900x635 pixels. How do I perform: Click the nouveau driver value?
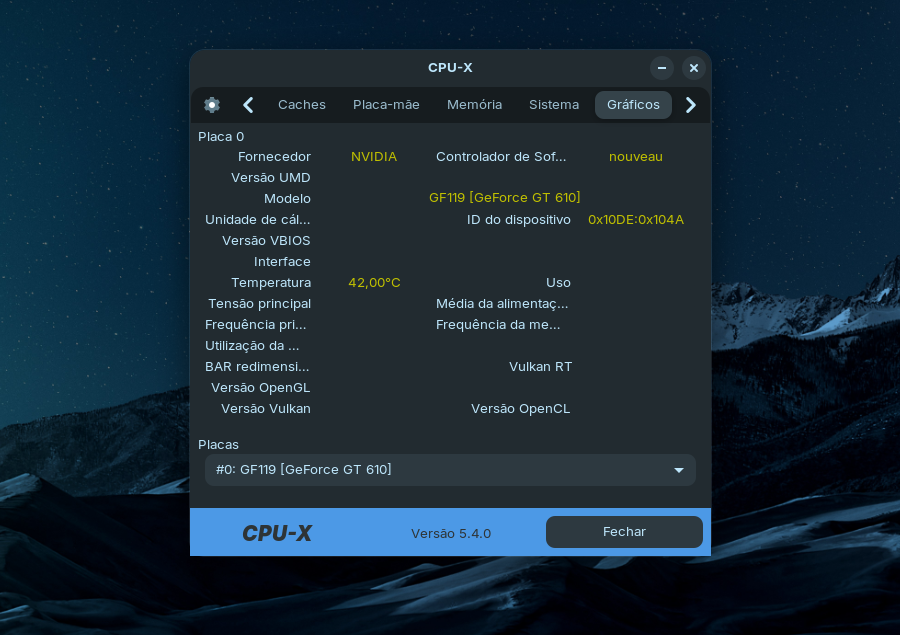636,157
